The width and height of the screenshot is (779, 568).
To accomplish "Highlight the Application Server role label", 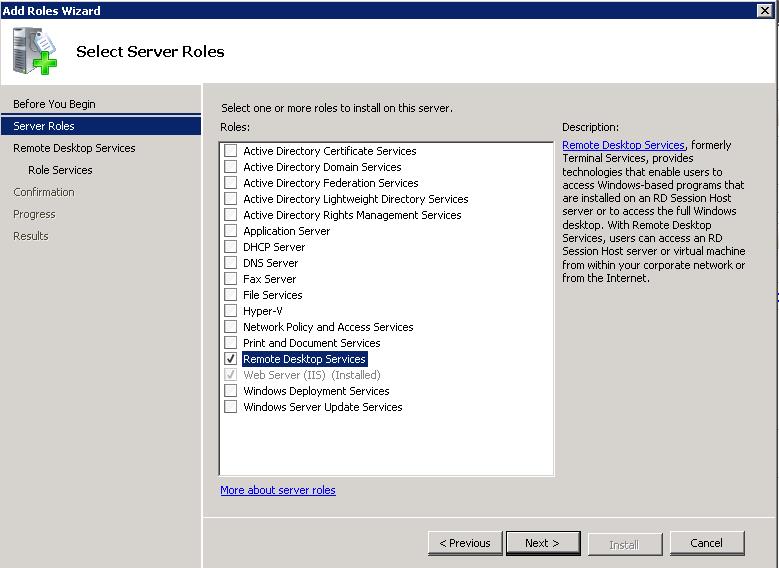I will point(286,231).
